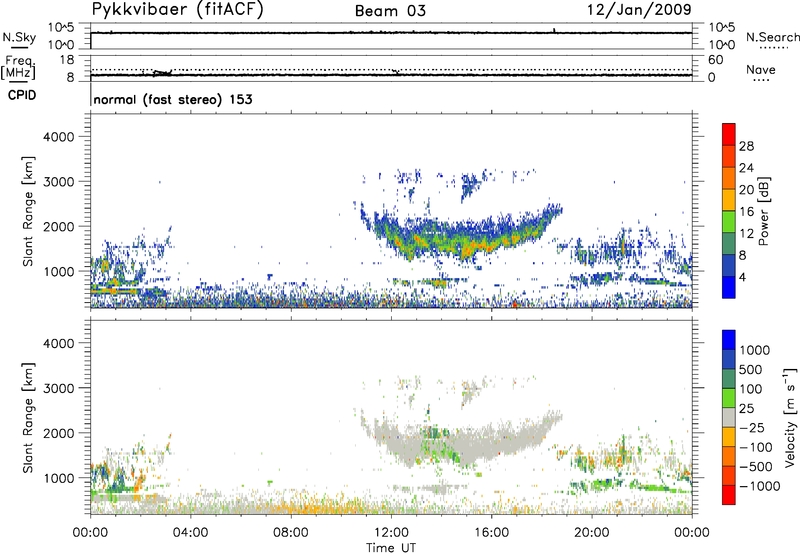Click '3000' on the velocity panel range axis

(x=59, y=388)
